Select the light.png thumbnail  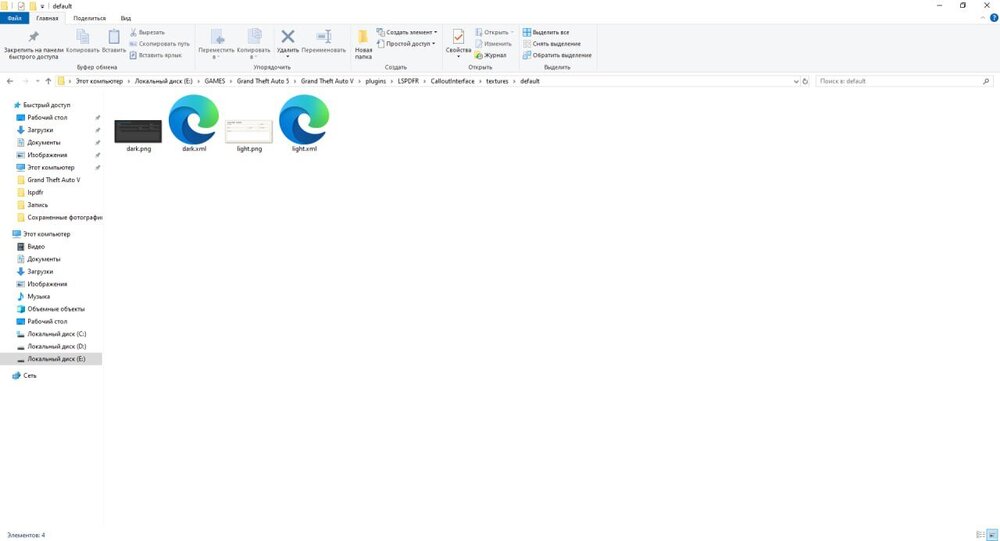pyautogui.click(x=249, y=131)
